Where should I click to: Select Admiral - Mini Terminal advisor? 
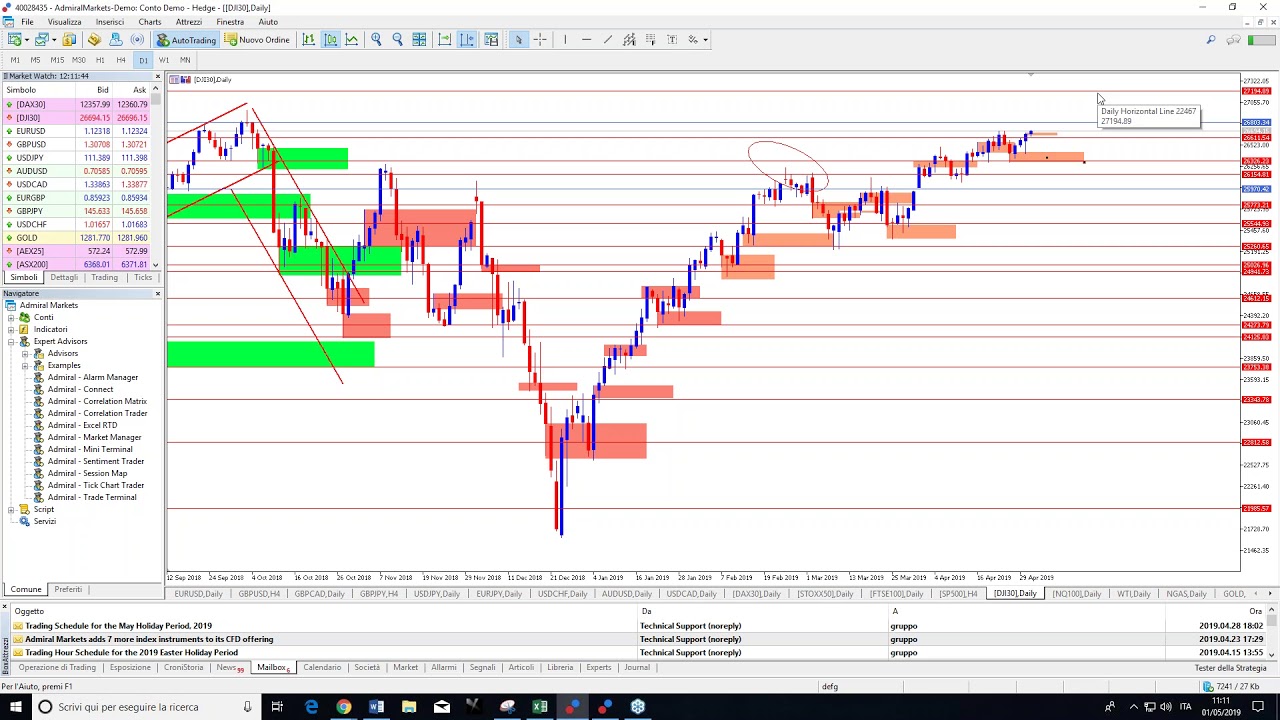coord(90,449)
